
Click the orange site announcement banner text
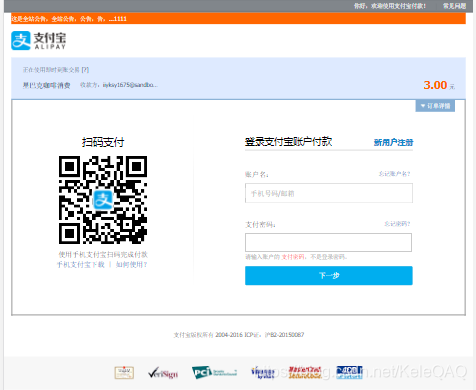69,19
